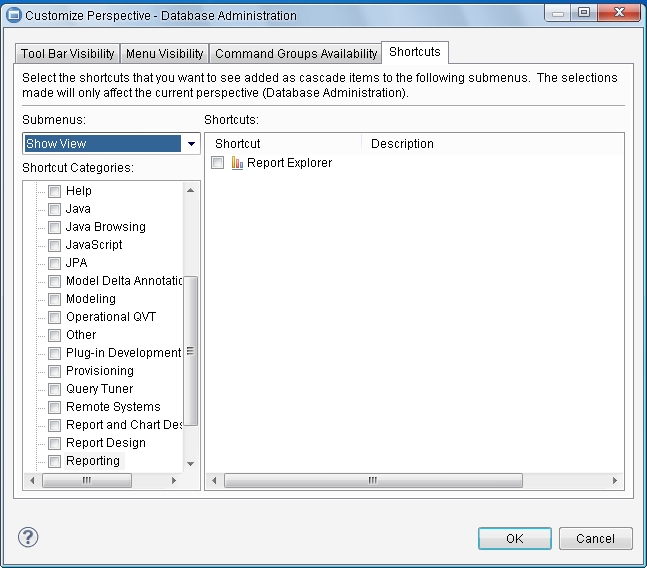Go to Command Groups Availability tab
The width and height of the screenshot is (647, 568).
[296, 54]
